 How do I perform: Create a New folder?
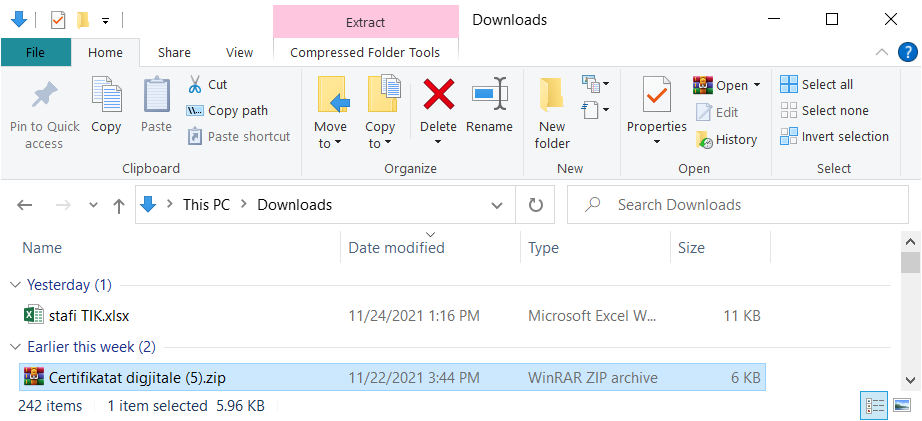pyautogui.click(x=552, y=113)
